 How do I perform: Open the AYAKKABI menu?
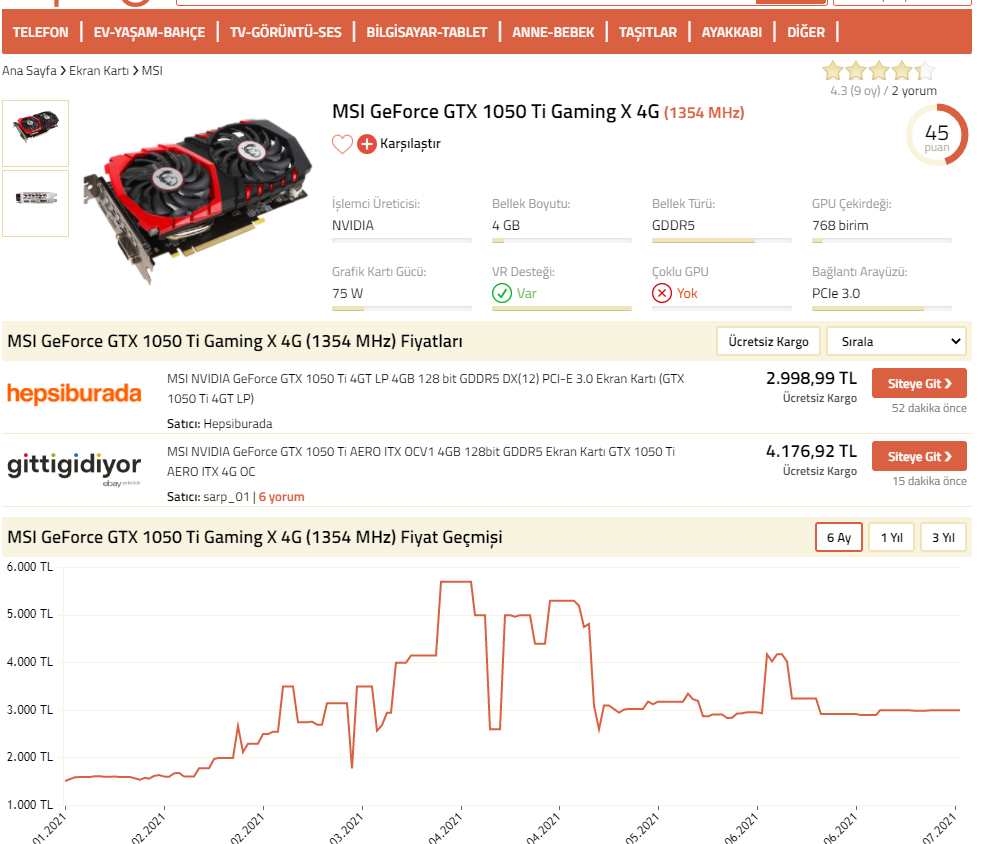click(732, 32)
